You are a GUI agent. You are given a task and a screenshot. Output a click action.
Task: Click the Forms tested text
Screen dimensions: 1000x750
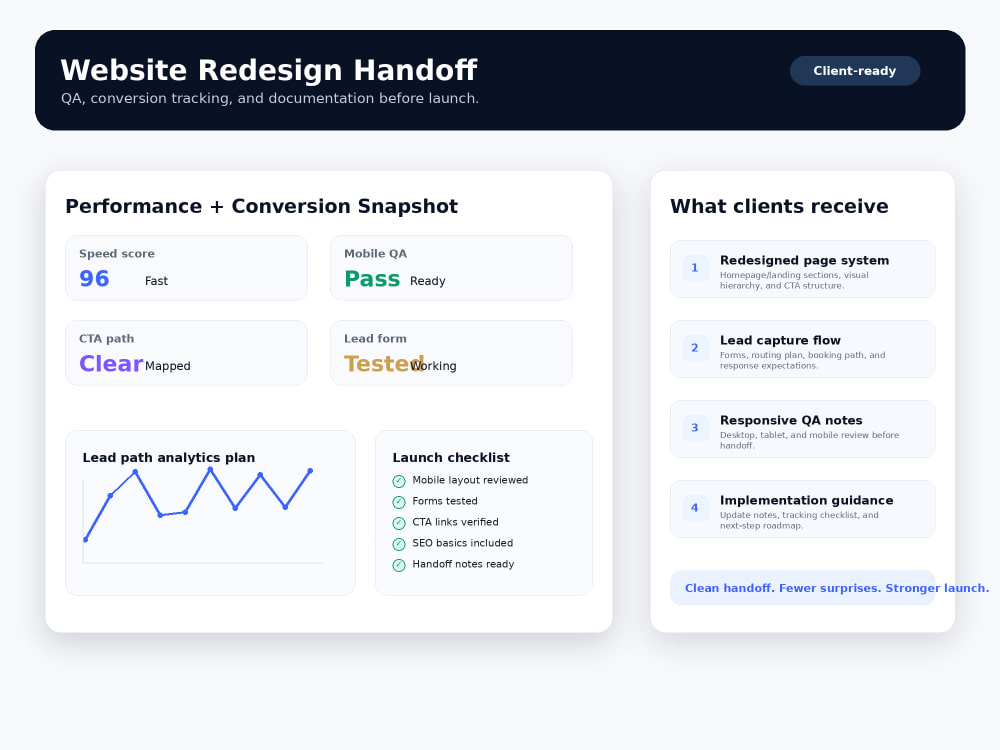click(x=445, y=501)
